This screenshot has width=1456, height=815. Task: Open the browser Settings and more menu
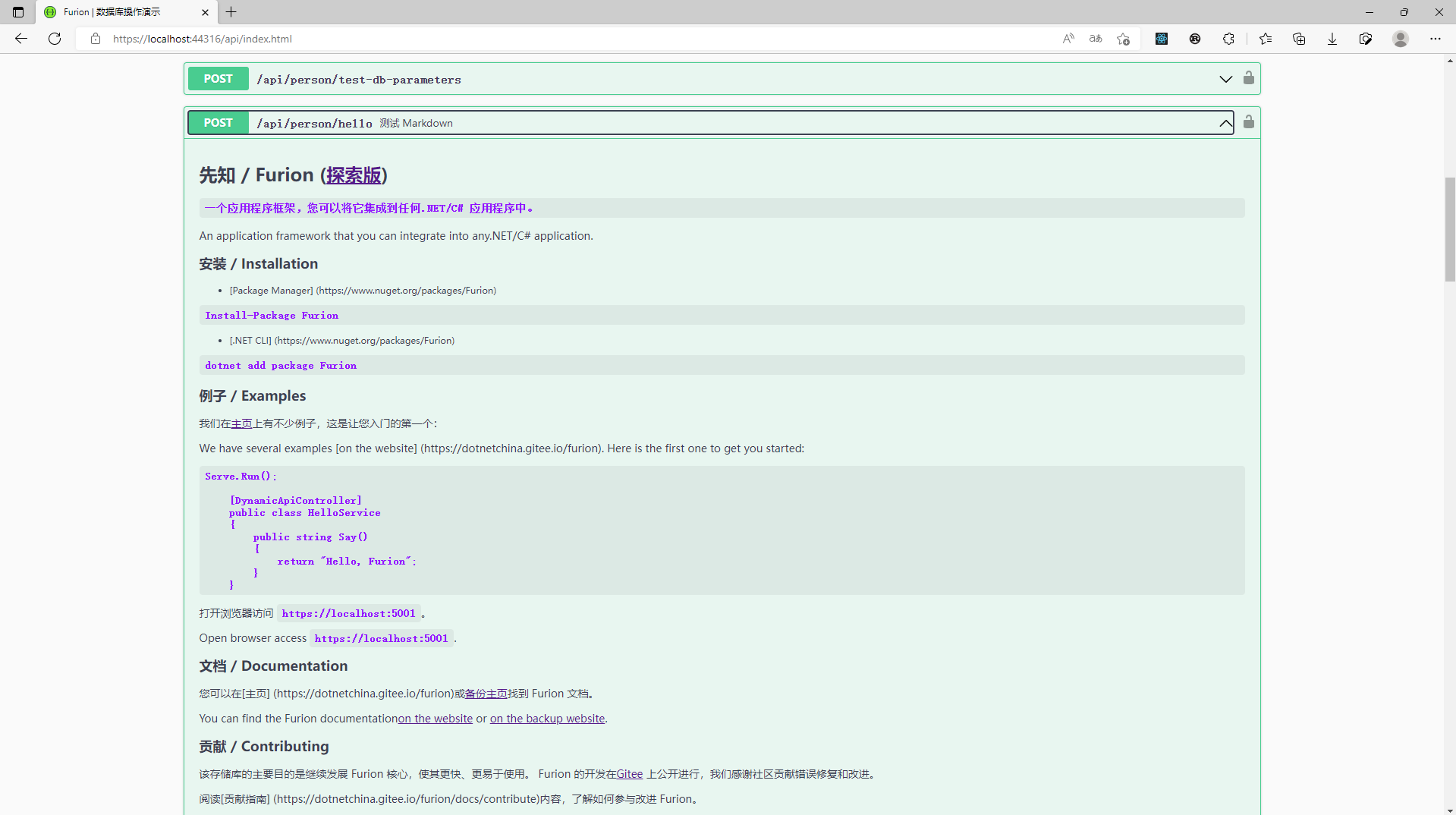[x=1436, y=39]
